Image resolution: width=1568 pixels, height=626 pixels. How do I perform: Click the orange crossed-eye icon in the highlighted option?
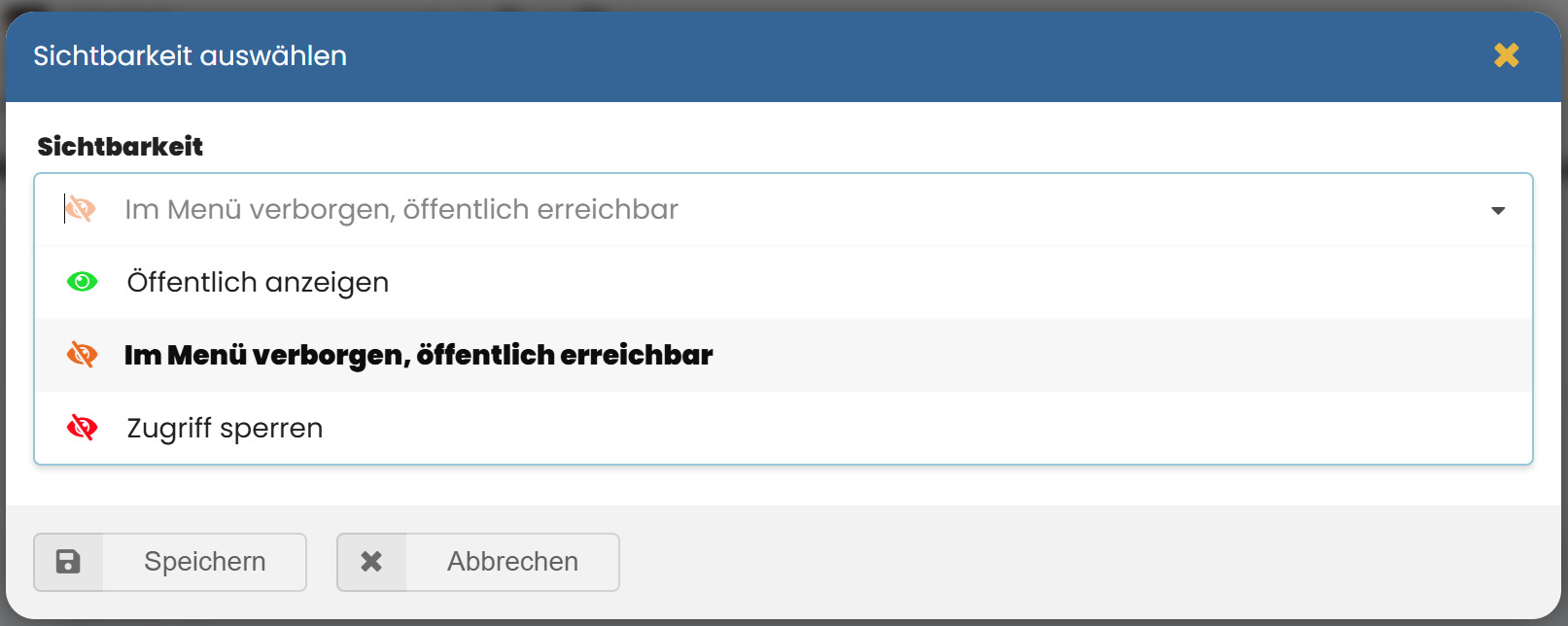click(x=82, y=355)
